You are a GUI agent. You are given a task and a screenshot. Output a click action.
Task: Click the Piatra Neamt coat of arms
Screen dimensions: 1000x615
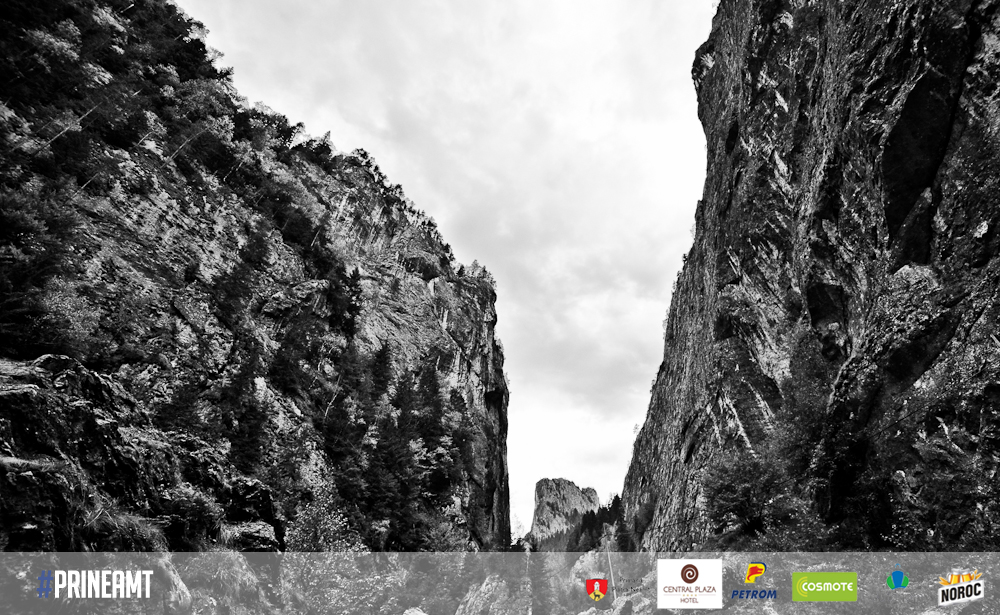[597, 589]
